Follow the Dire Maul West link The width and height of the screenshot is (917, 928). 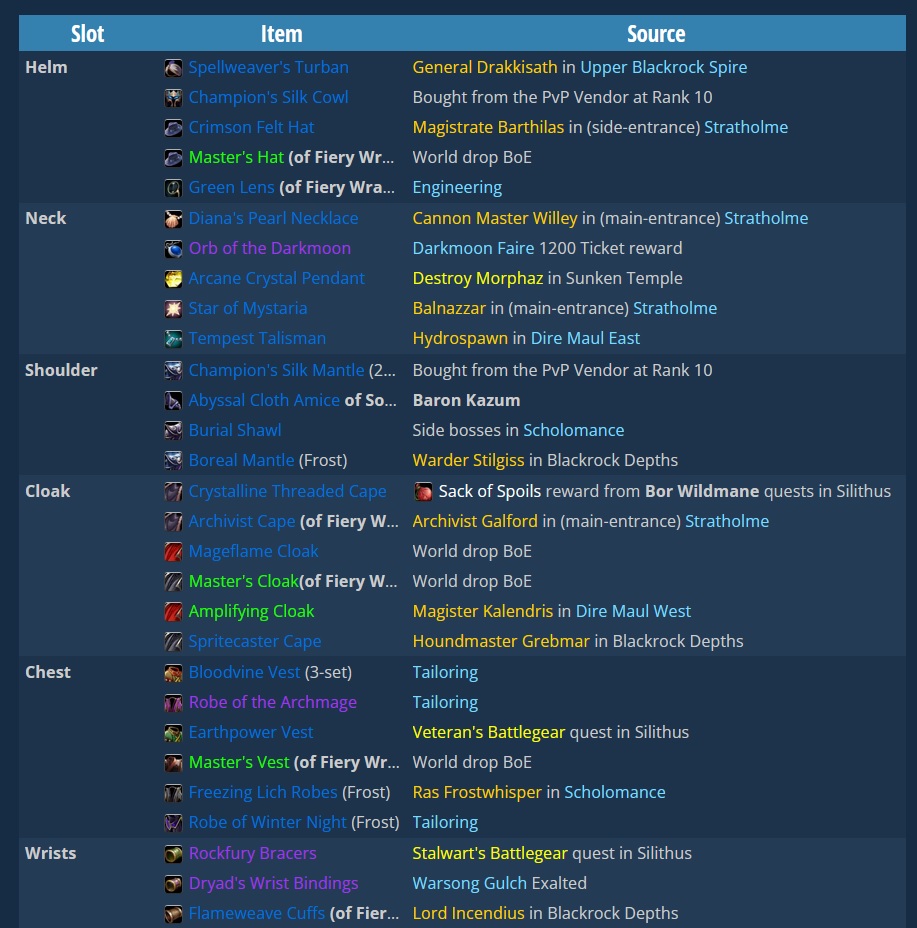pos(633,611)
